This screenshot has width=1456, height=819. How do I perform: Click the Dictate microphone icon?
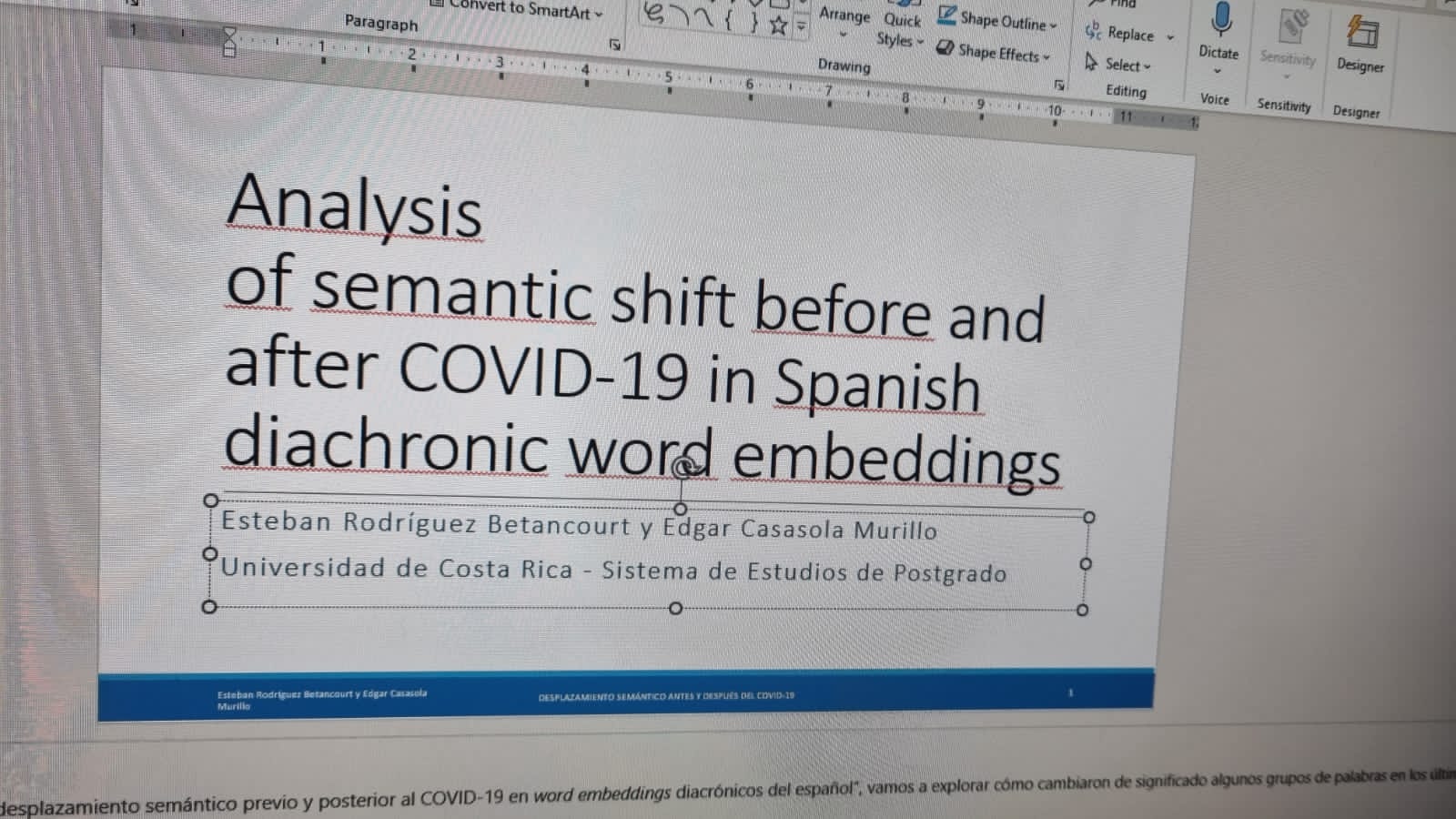pyautogui.click(x=1220, y=18)
